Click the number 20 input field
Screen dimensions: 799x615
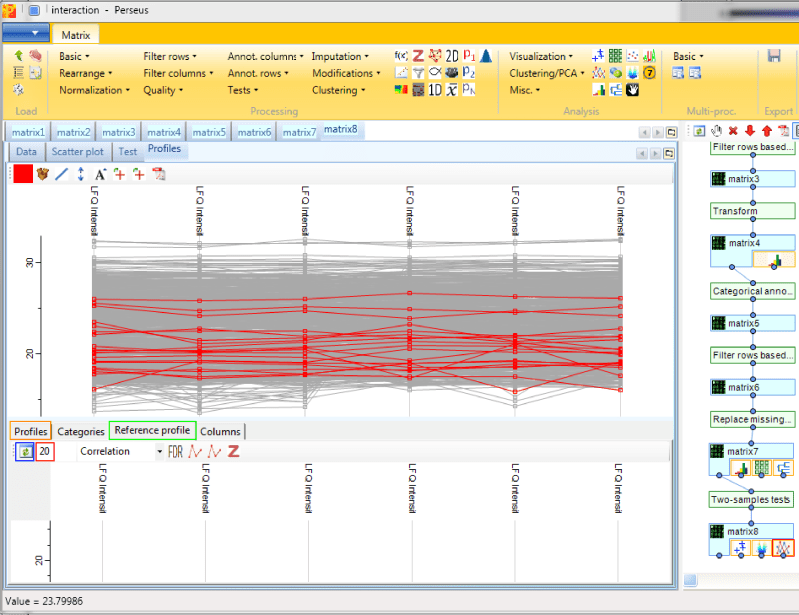[x=45, y=451]
